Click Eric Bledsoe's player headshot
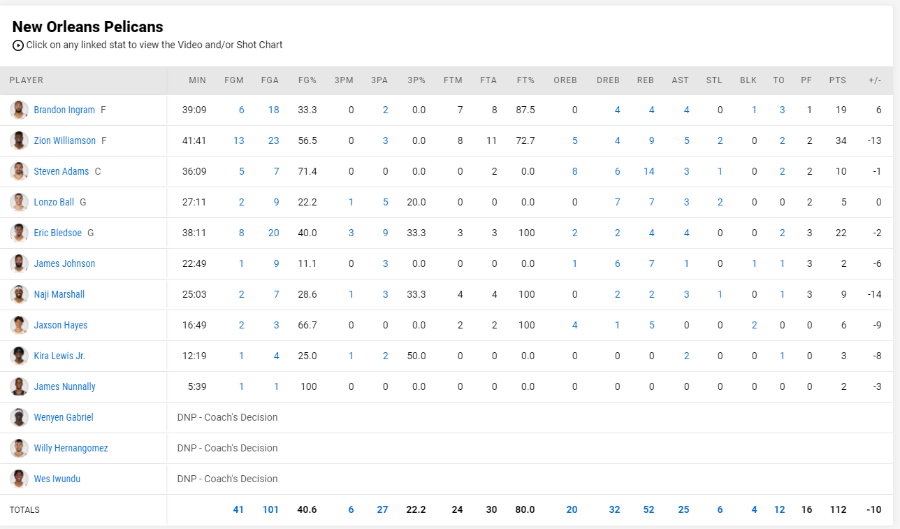Image resolution: width=900 pixels, height=529 pixels. [x=19, y=232]
